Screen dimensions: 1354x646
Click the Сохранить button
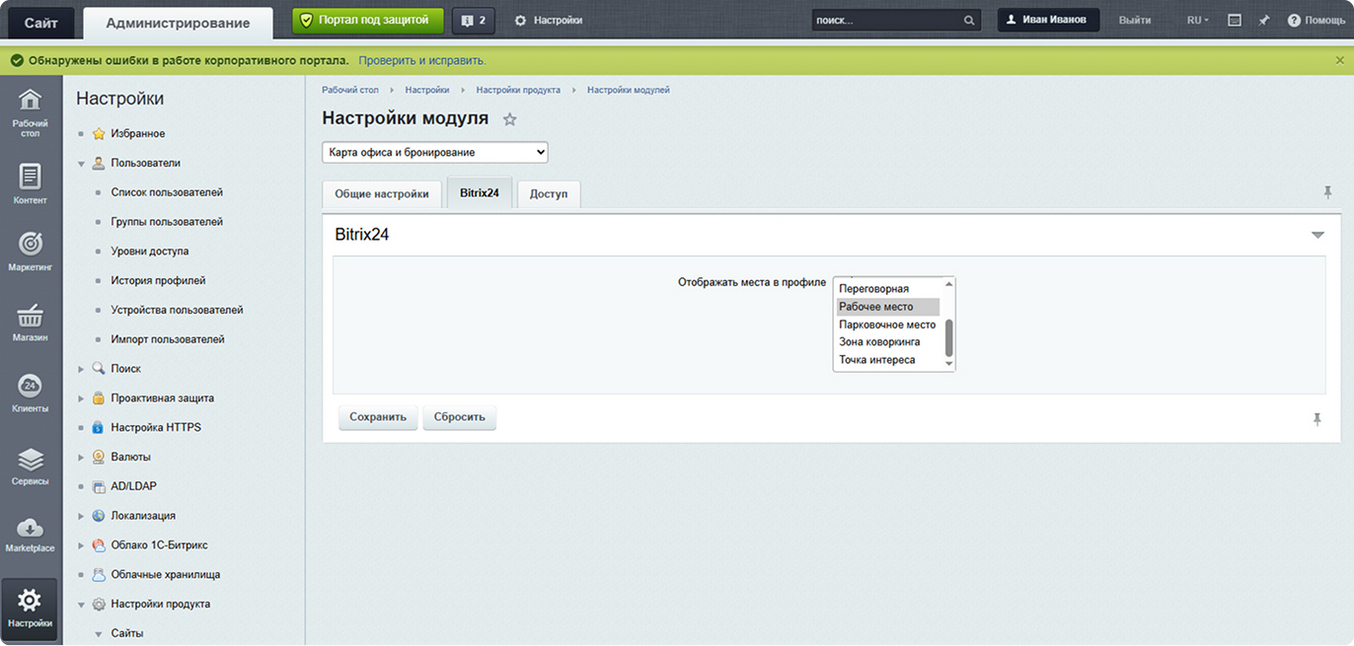pos(378,417)
